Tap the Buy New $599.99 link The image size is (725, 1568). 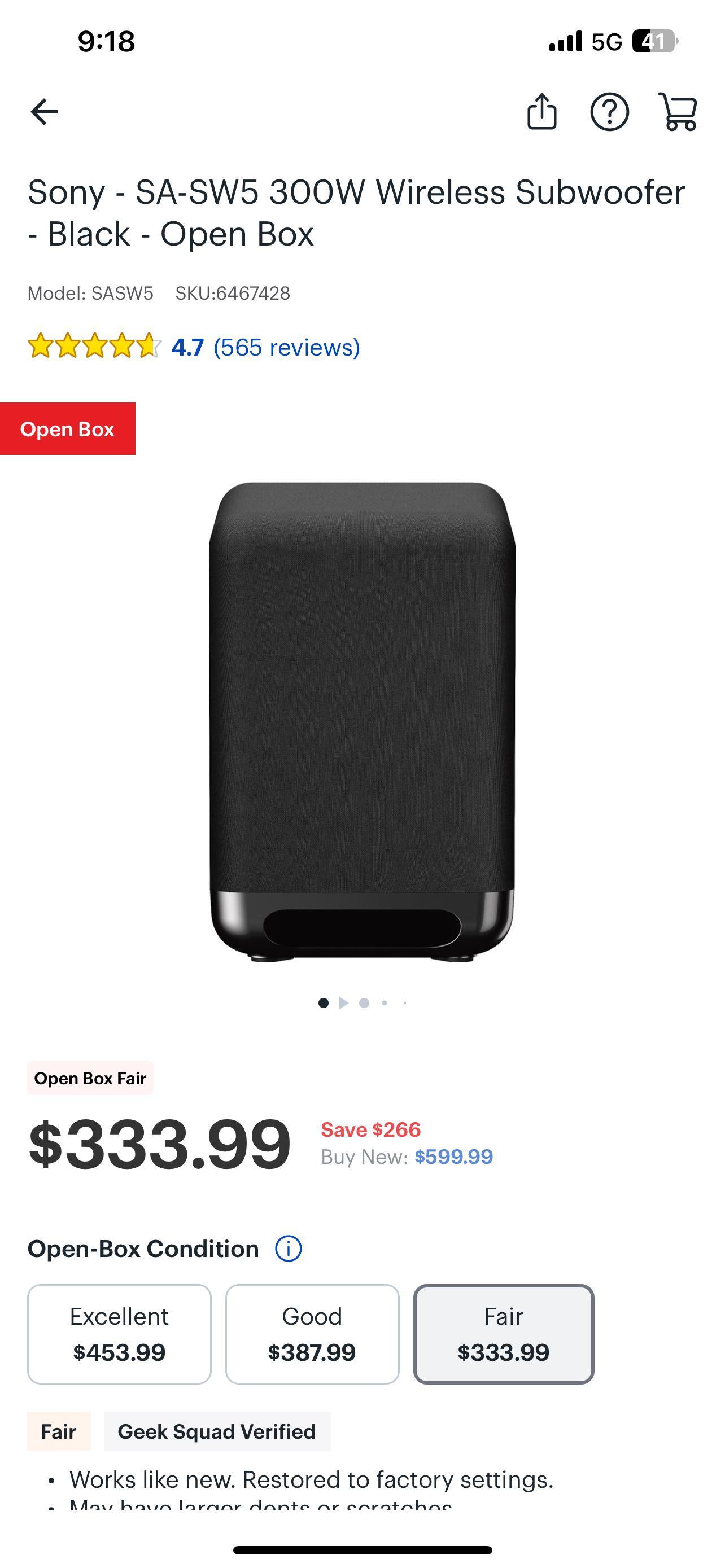click(453, 1157)
